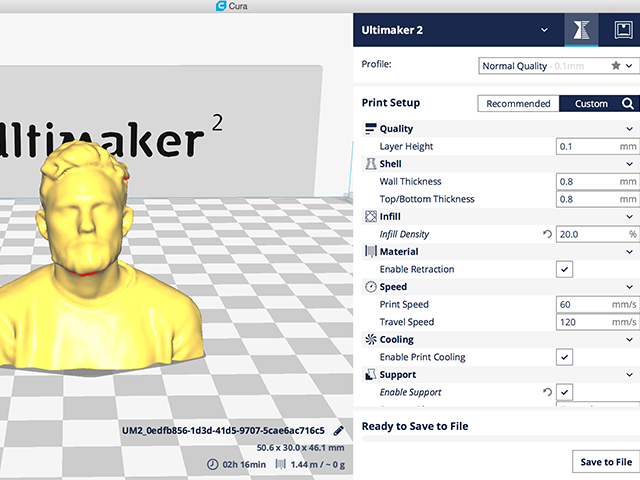Screen dimensions: 640x480
Task: Click the Quality category icon
Action: [370, 129]
